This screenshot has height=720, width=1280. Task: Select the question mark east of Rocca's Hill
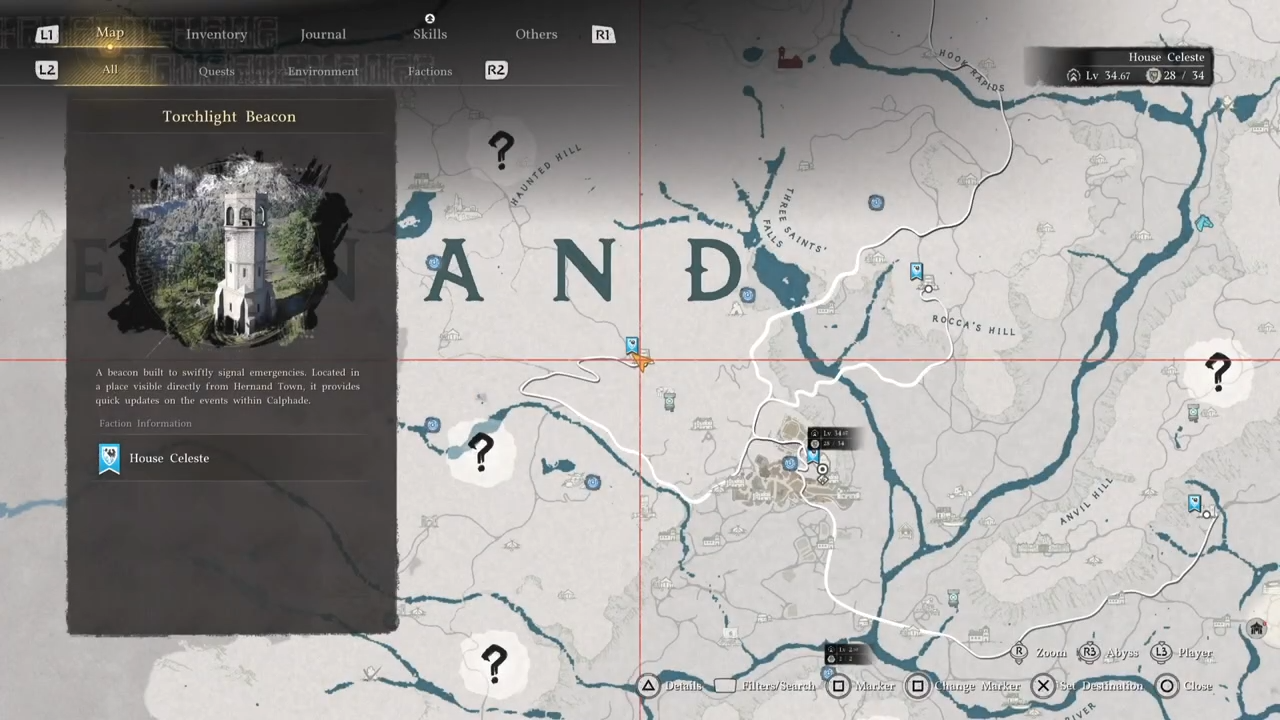pyautogui.click(x=1217, y=372)
